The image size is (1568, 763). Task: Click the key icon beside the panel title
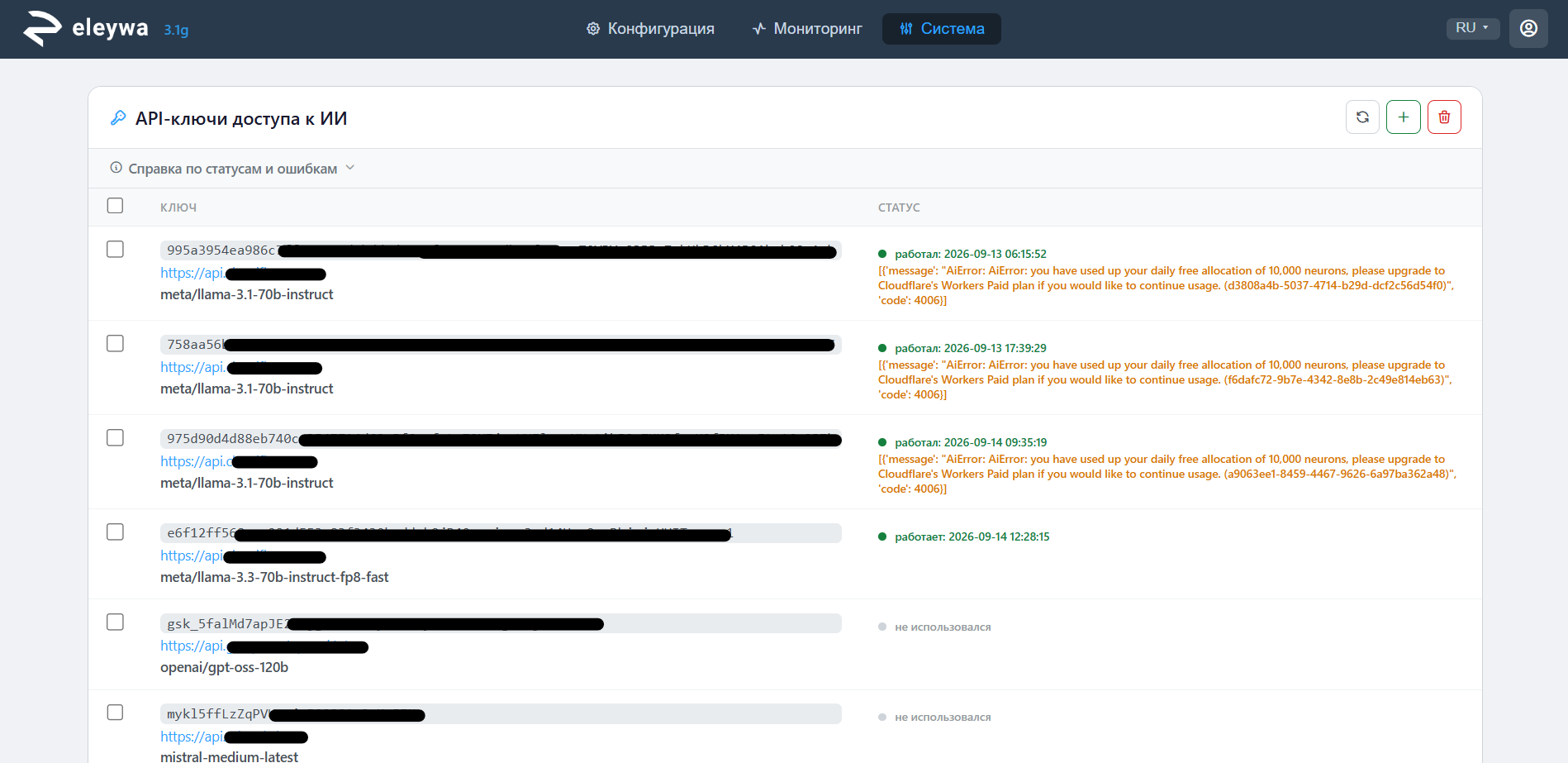click(118, 118)
